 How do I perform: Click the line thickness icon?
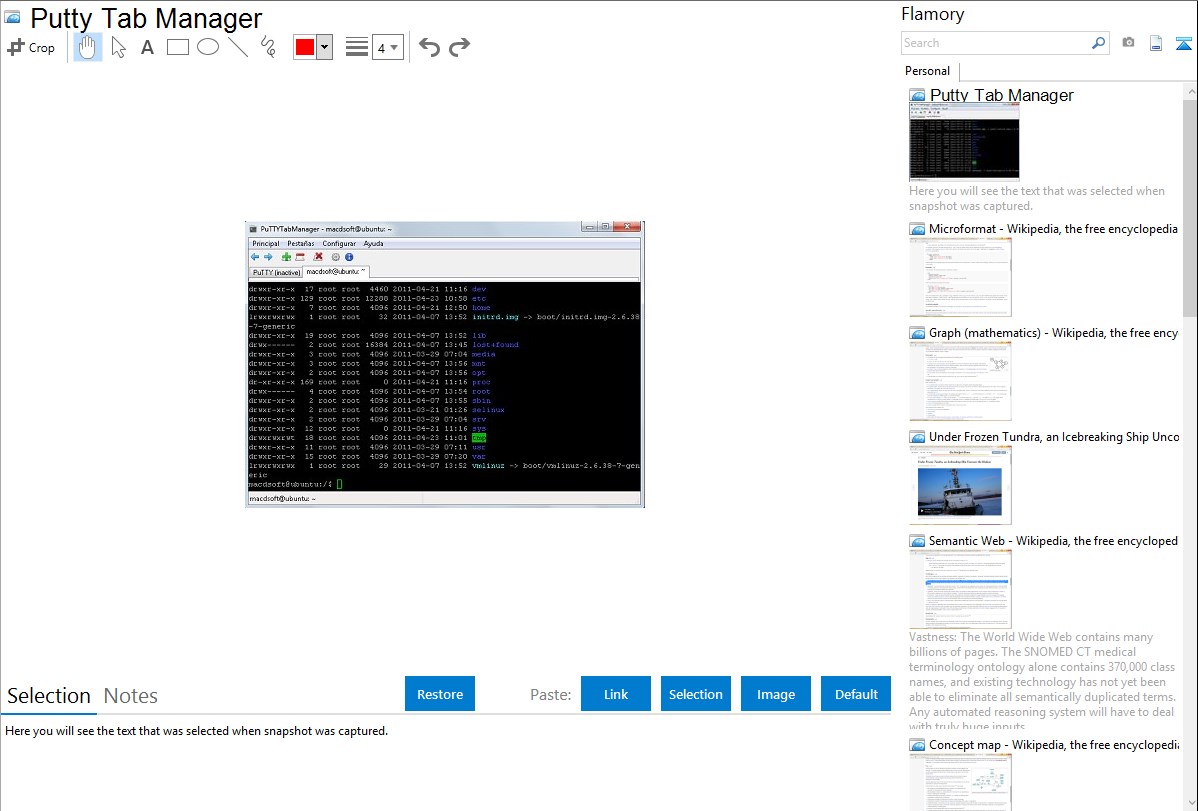point(356,47)
